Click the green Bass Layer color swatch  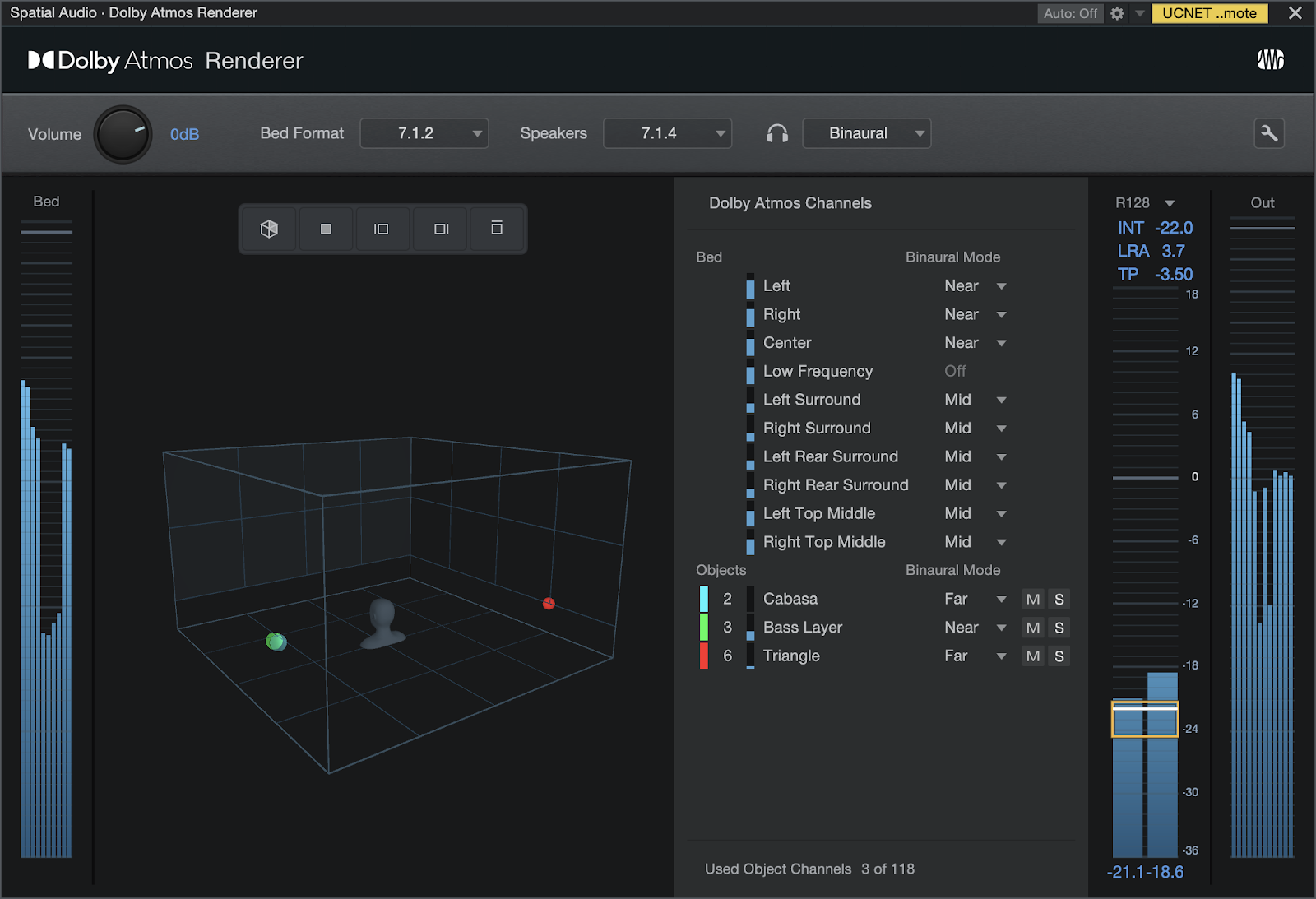tap(704, 628)
